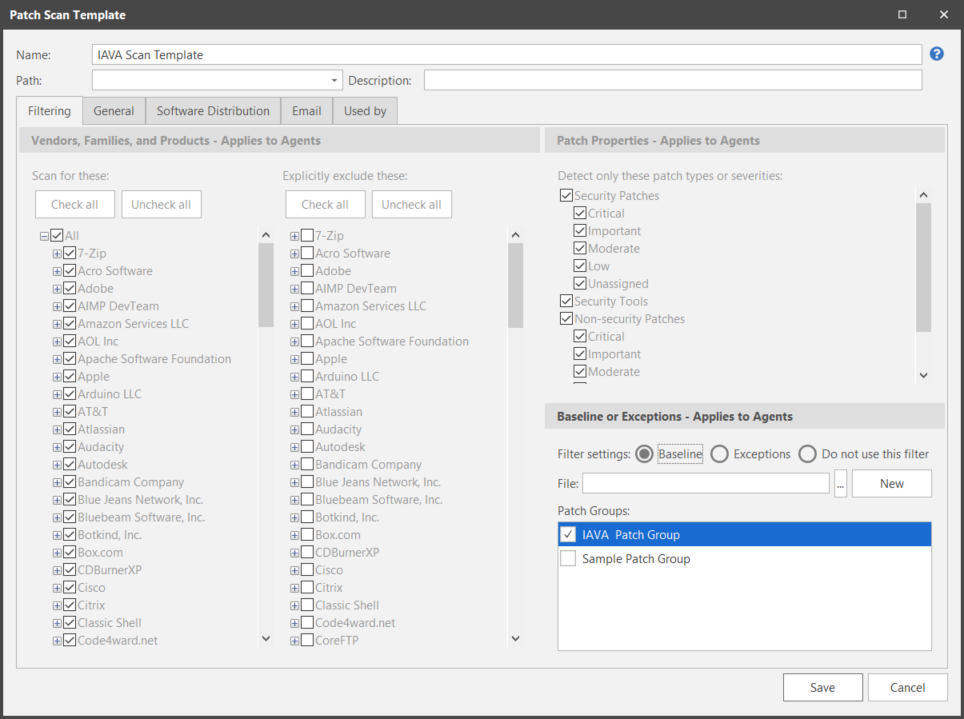Select Bandicam Company in the exclude tree
964x719 pixels.
tap(368, 465)
